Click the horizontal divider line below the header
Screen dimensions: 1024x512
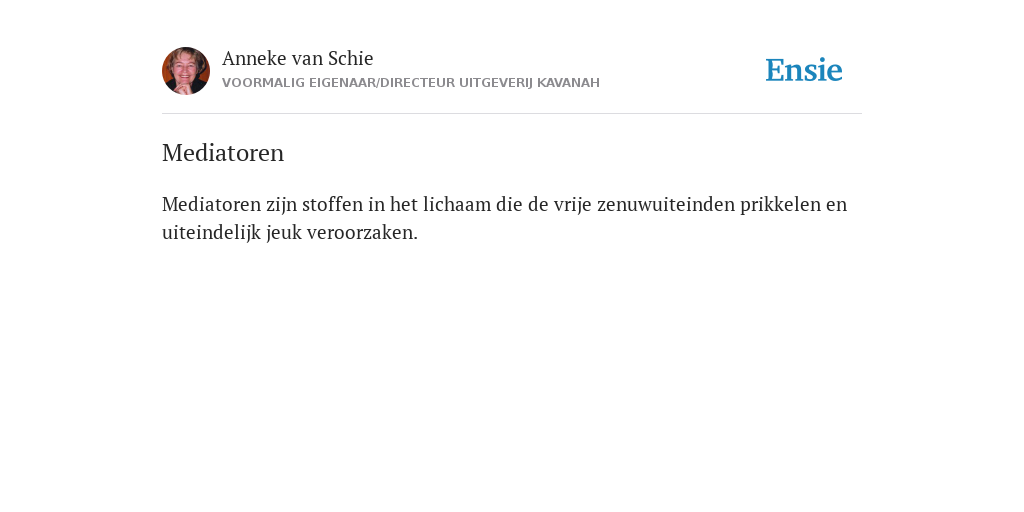pyautogui.click(x=512, y=114)
